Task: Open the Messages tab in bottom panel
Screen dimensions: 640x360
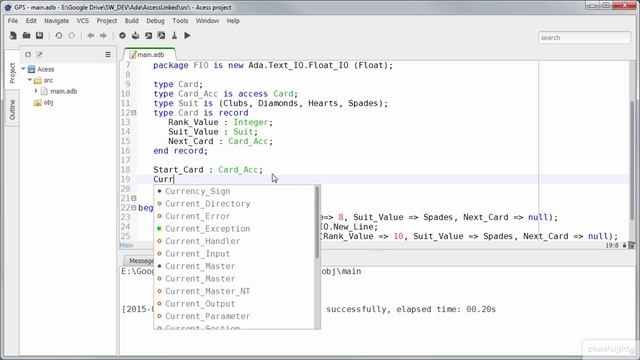Action: click(140, 260)
